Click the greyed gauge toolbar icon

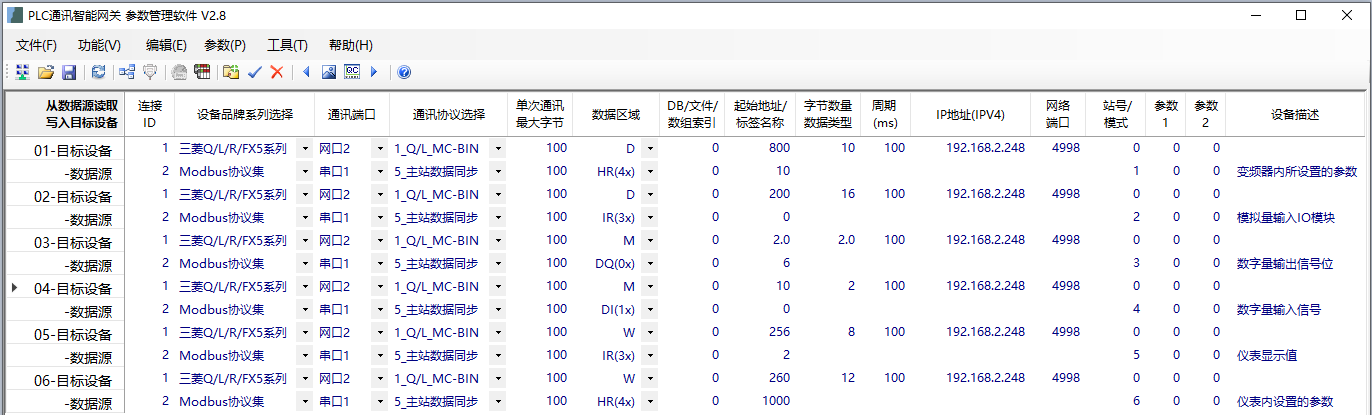179,72
